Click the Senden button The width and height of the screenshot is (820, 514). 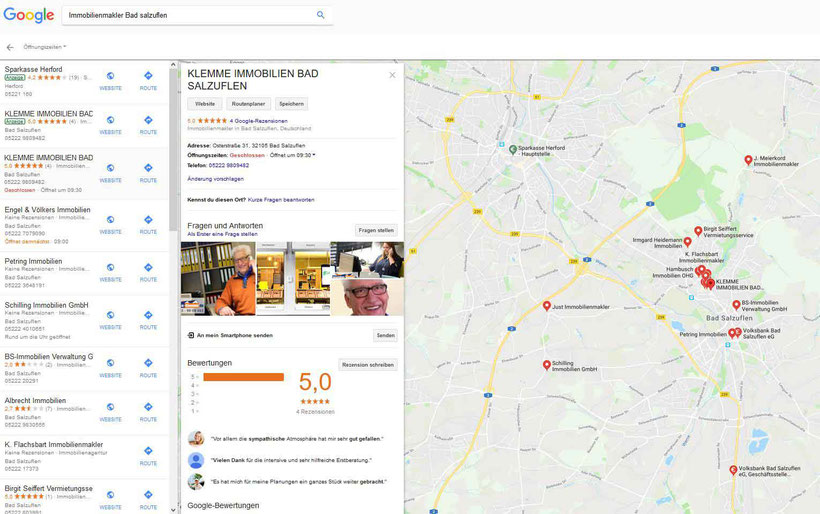(385, 335)
